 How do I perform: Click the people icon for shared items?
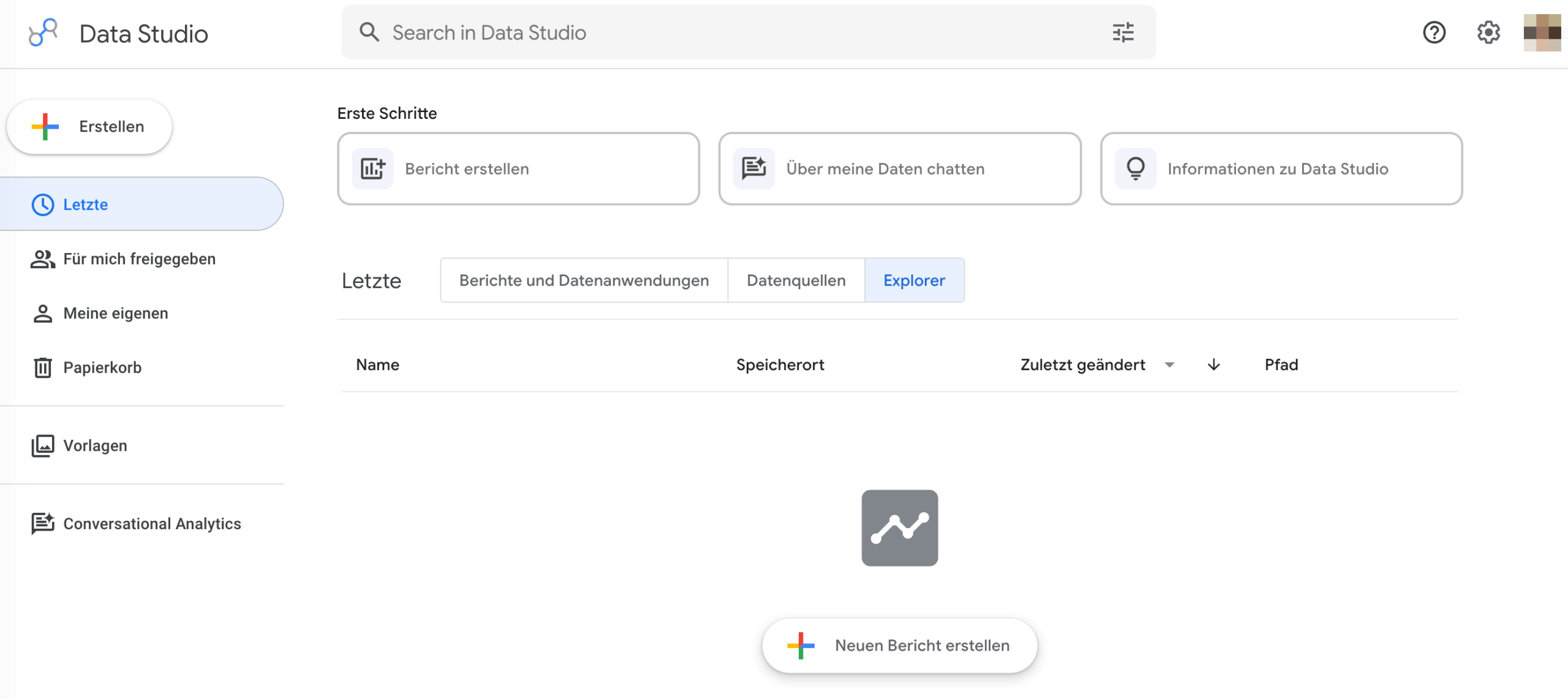click(x=42, y=259)
